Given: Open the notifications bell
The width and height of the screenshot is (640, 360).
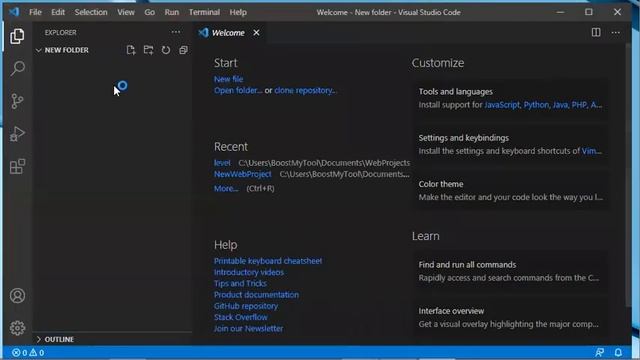Looking at the screenshot, I should [618, 352].
